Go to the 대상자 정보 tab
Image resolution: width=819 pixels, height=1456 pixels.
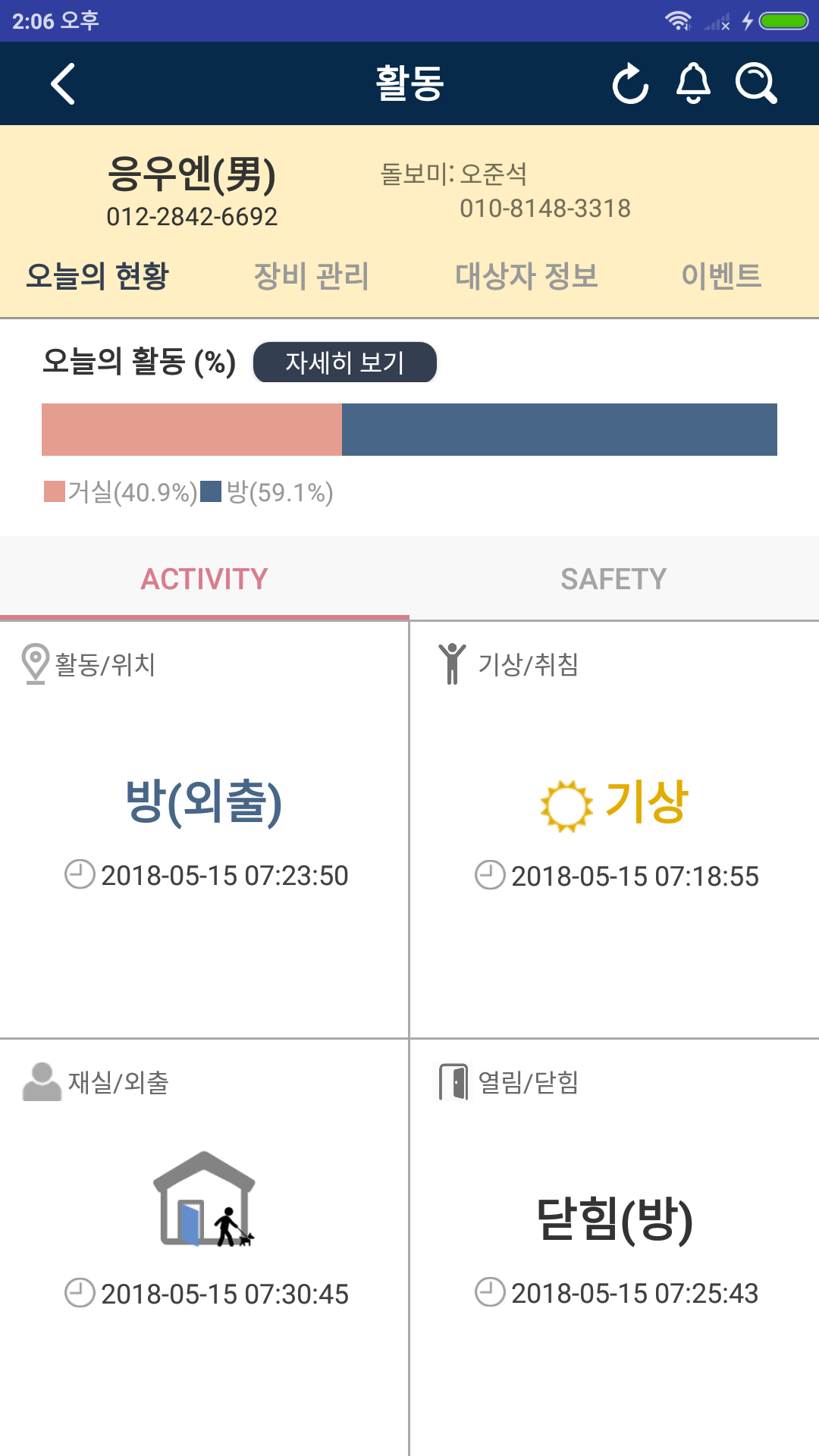(x=526, y=276)
